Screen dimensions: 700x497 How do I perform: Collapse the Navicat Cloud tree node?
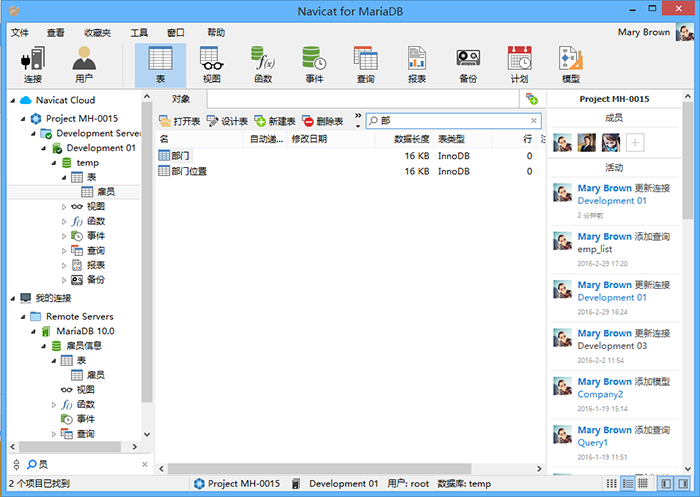click(12, 100)
